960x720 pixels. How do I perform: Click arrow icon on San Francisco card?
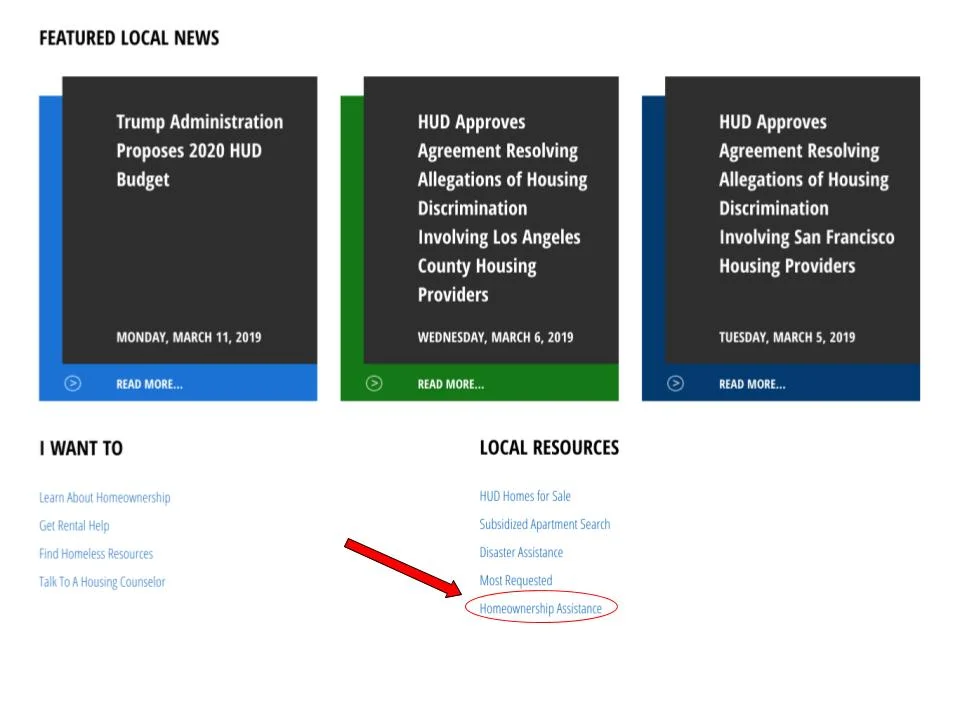coord(675,383)
